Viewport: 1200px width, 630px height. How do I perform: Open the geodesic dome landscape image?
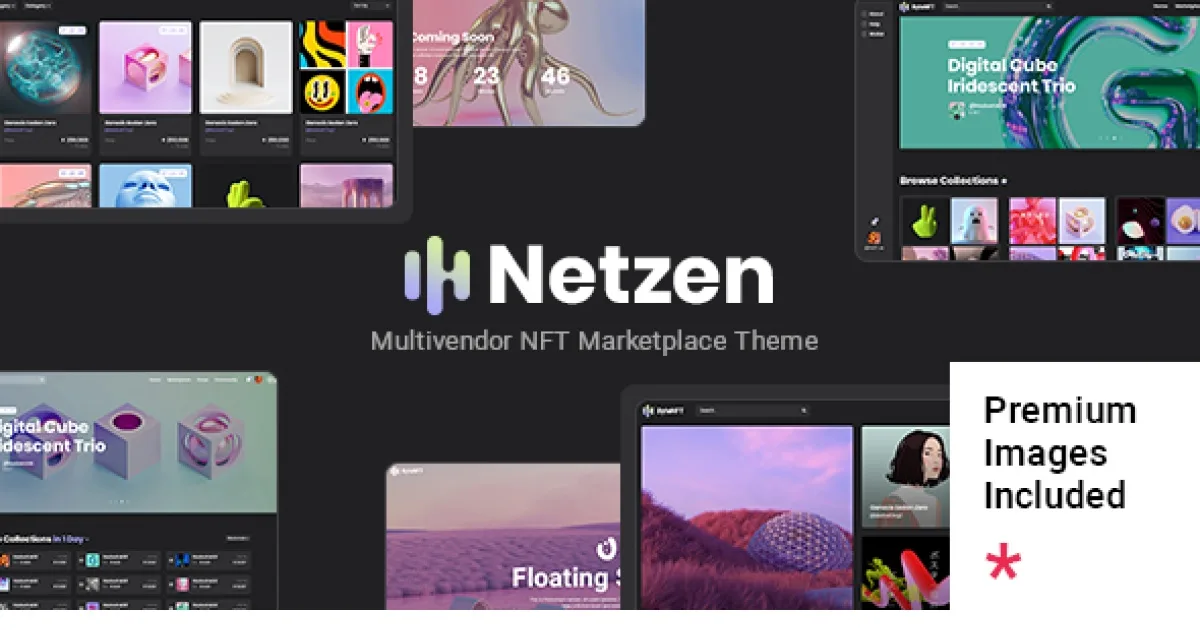point(747,518)
